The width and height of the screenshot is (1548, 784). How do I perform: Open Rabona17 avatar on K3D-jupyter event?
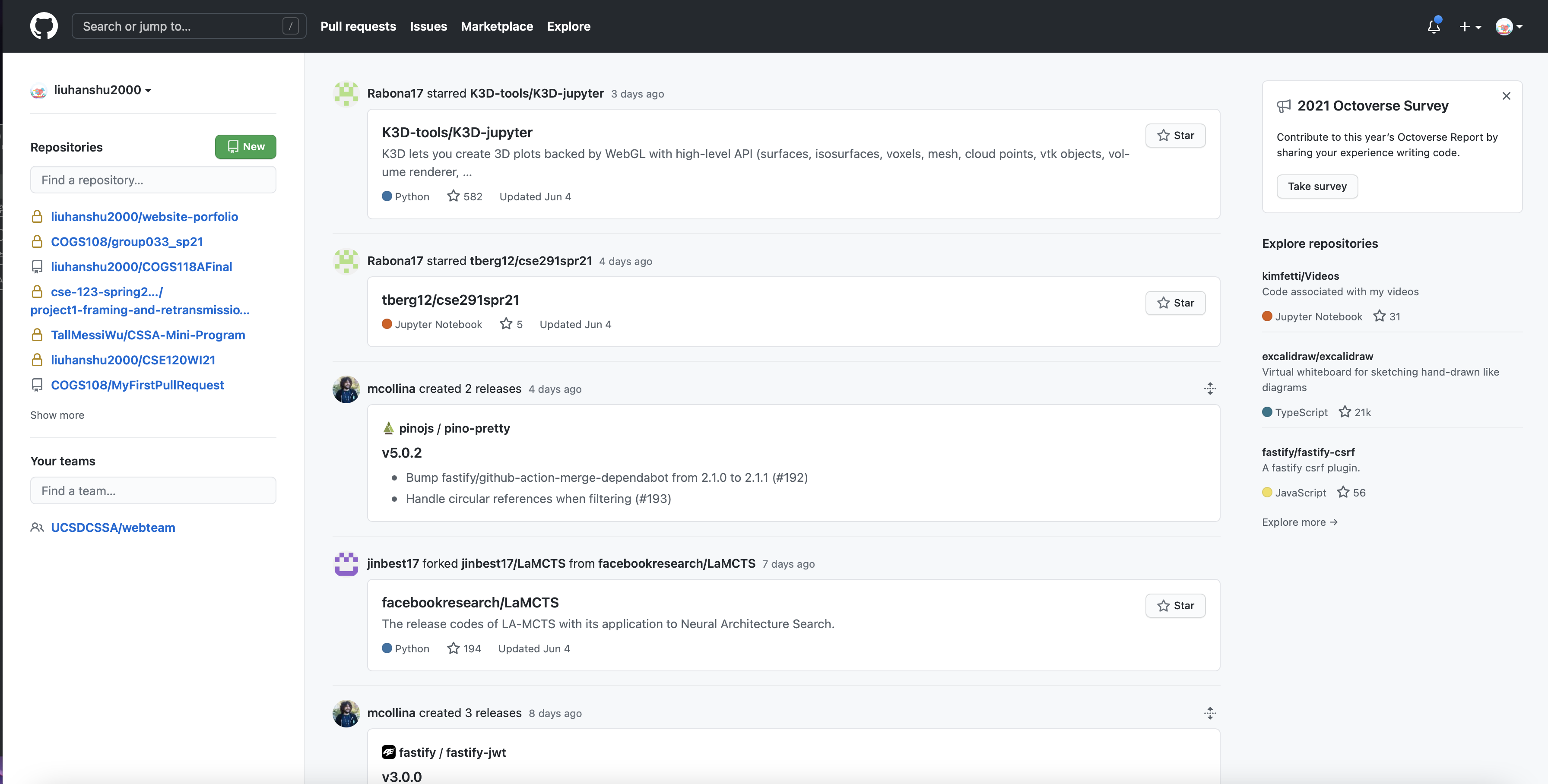pyautogui.click(x=346, y=94)
